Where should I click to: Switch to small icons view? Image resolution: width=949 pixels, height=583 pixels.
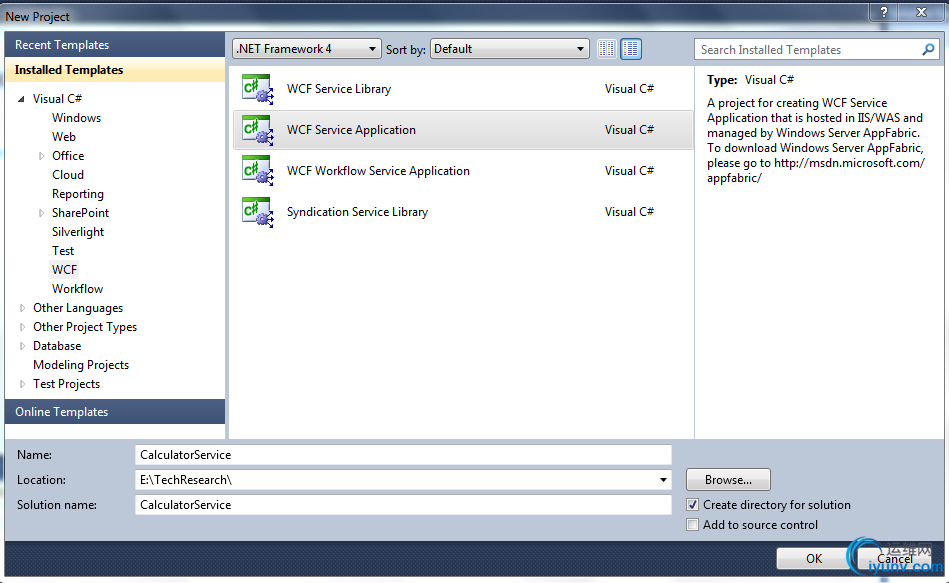pos(606,49)
